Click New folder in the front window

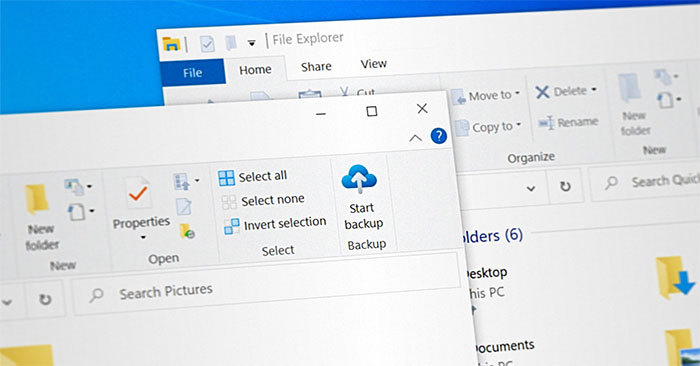(x=40, y=216)
